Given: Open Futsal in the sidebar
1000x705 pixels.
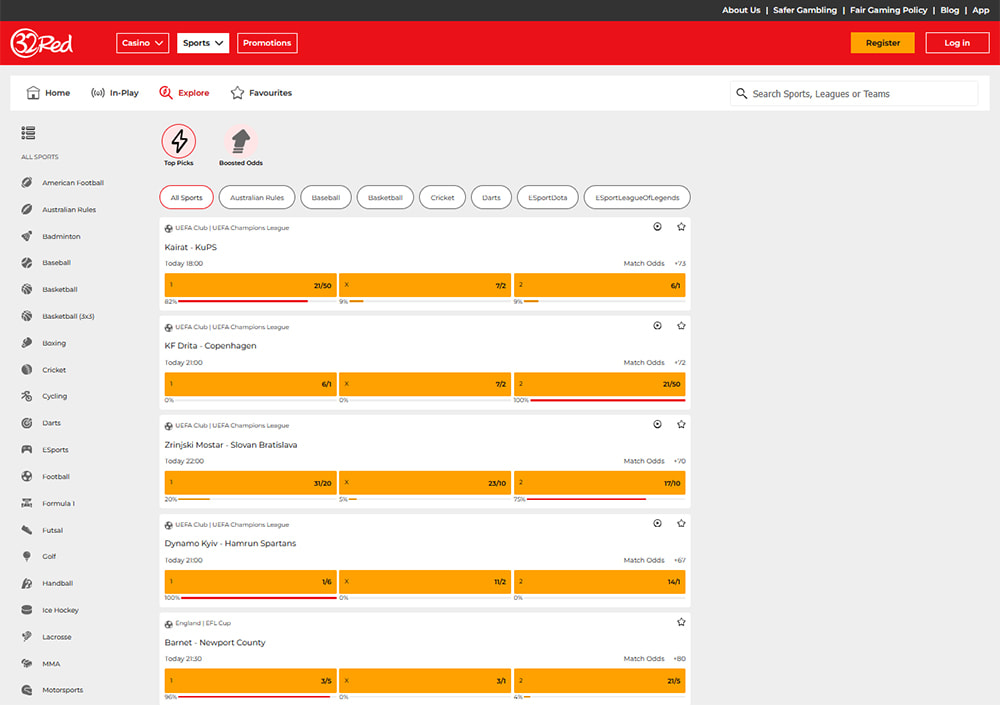Looking at the screenshot, I should click(x=42, y=530).
